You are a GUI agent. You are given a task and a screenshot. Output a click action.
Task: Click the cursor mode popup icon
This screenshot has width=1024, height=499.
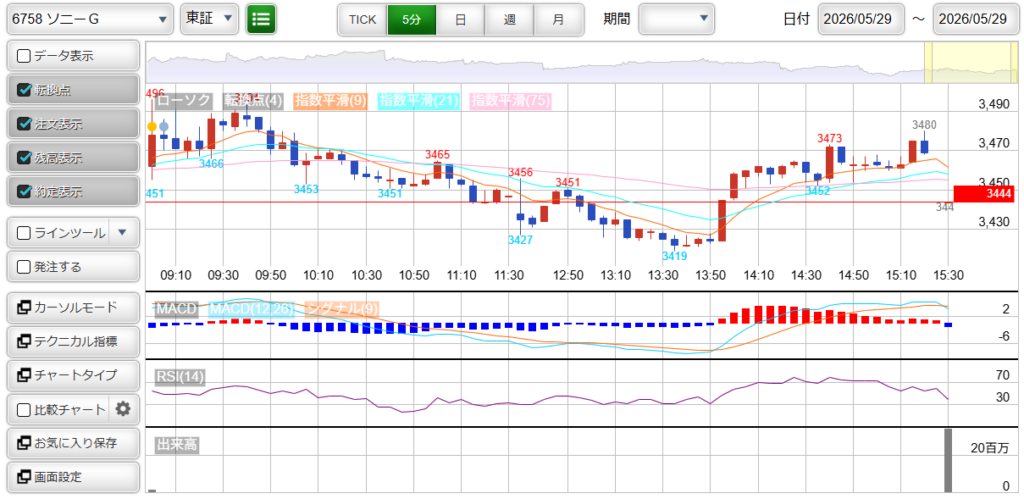pyautogui.click(x=24, y=307)
